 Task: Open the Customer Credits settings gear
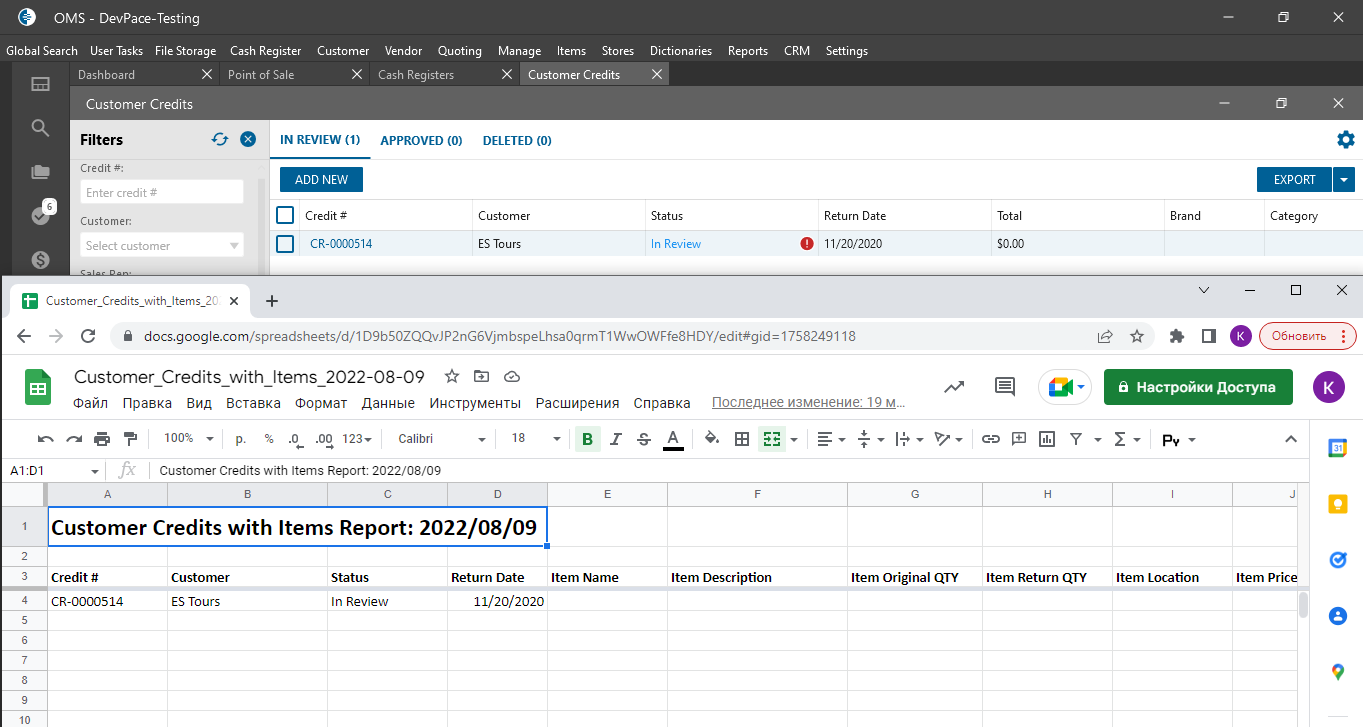1345,140
